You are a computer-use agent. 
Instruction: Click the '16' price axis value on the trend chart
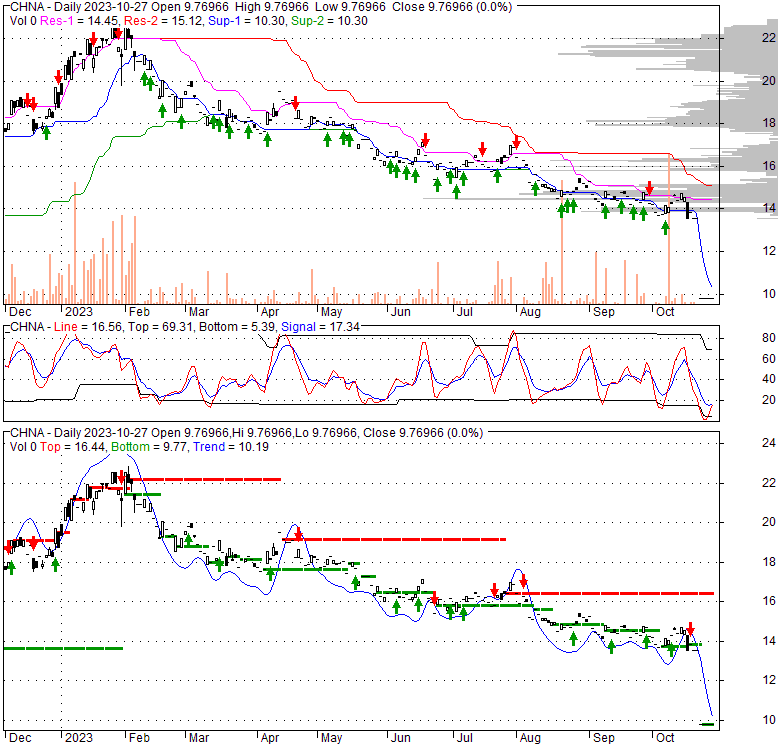[769, 601]
